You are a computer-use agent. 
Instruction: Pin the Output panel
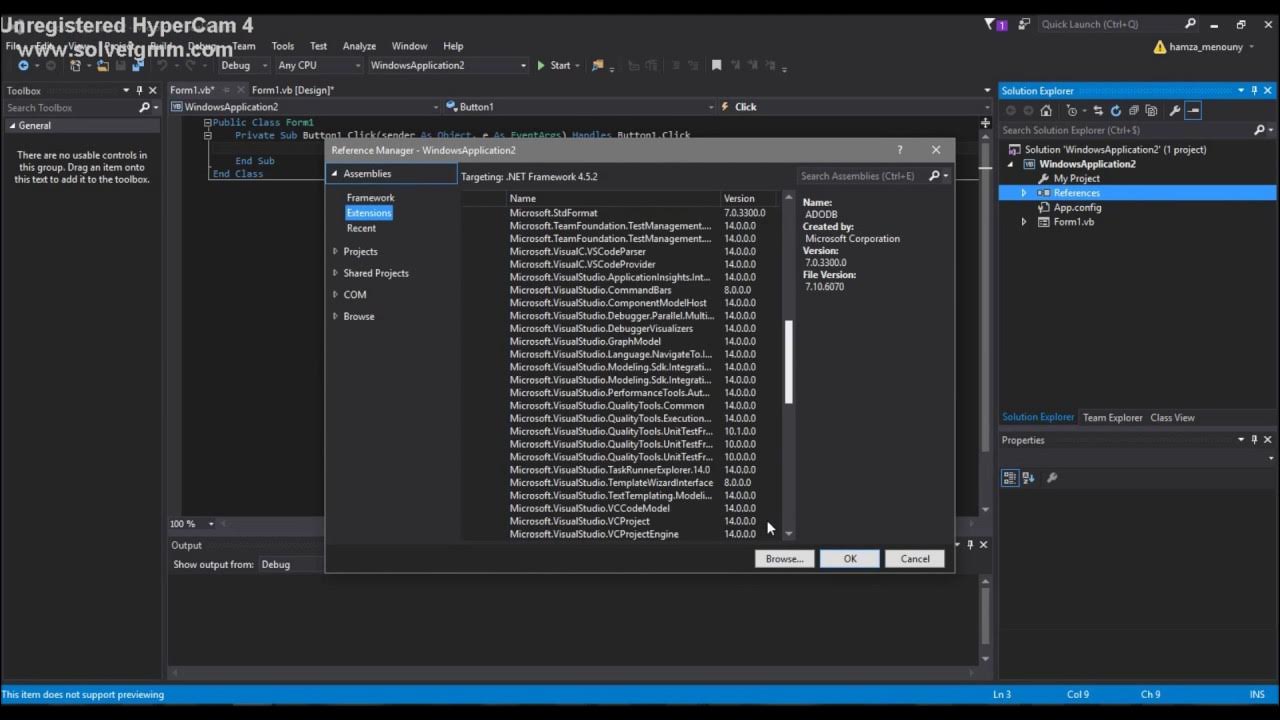pyautogui.click(x=970, y=545)
